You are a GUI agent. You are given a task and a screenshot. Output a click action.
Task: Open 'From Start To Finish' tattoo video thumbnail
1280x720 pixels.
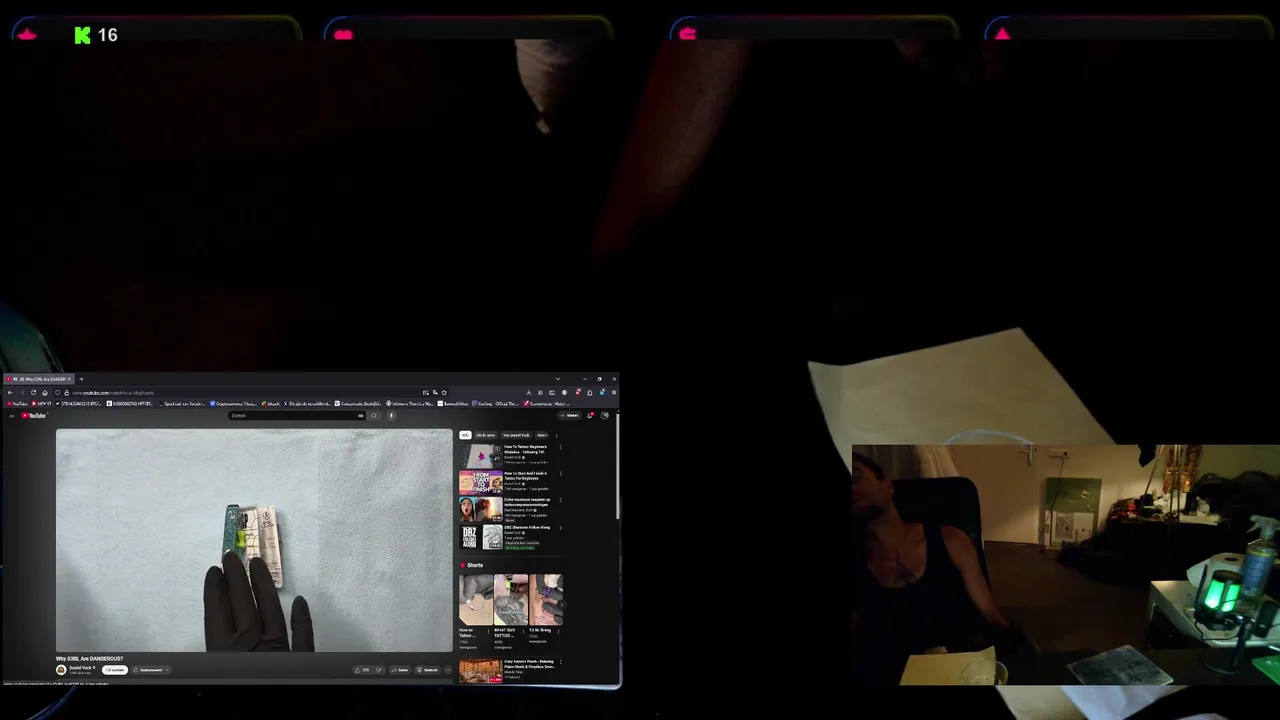(481, 482)
